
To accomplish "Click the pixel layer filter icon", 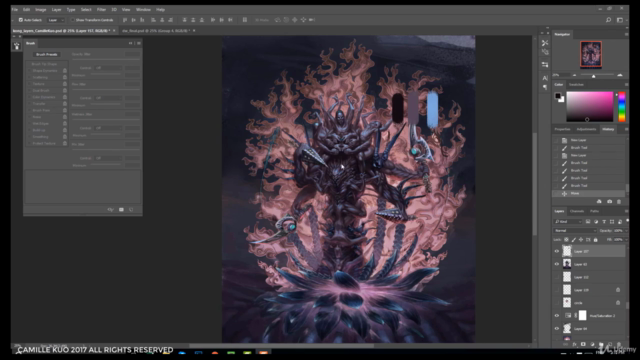I will tap(588, 222).
